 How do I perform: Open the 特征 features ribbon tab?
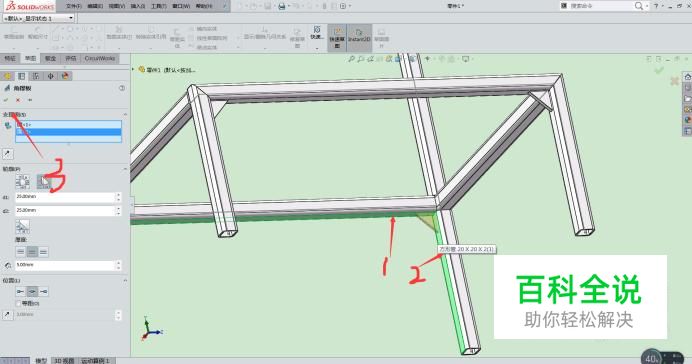(x=10, y=58)
